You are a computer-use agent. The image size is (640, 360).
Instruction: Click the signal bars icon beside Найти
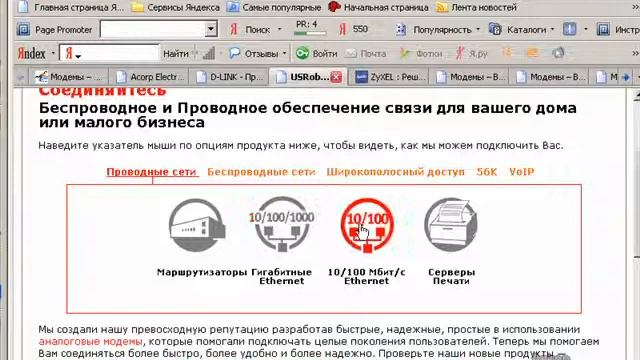(209, 53)
